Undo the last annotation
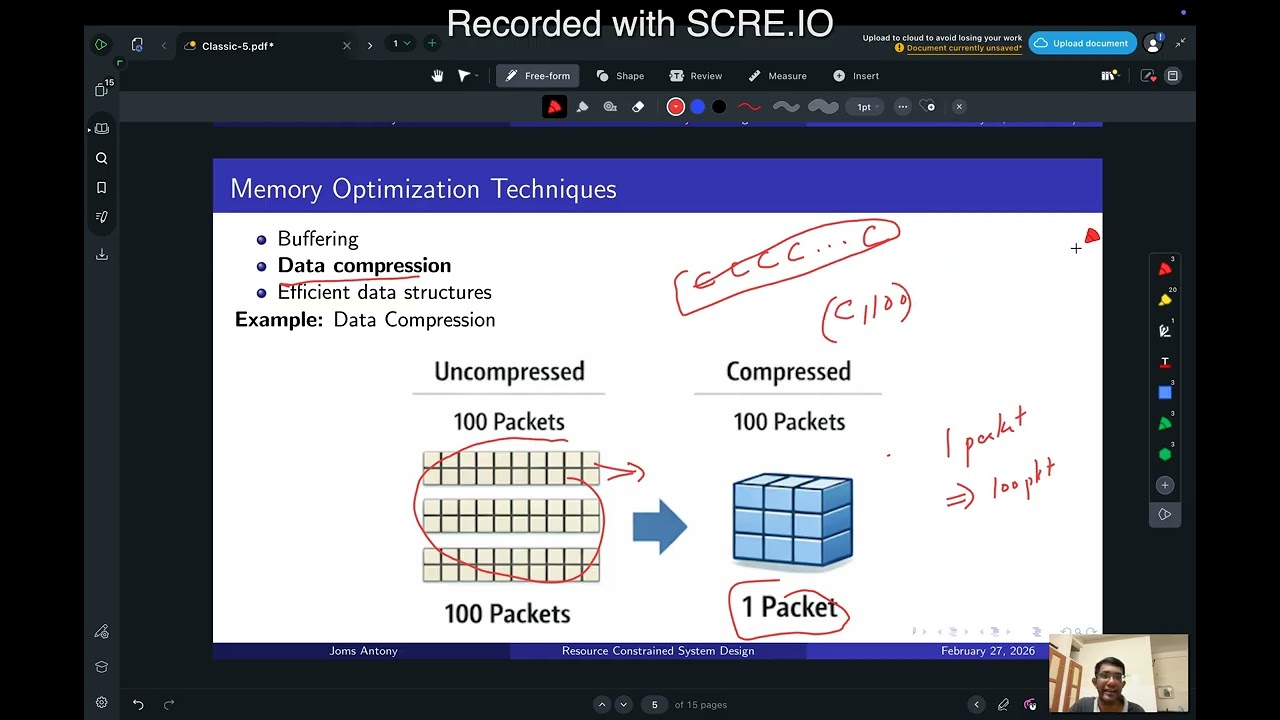Screen dimensions: 1280x720 coord(138,705)
